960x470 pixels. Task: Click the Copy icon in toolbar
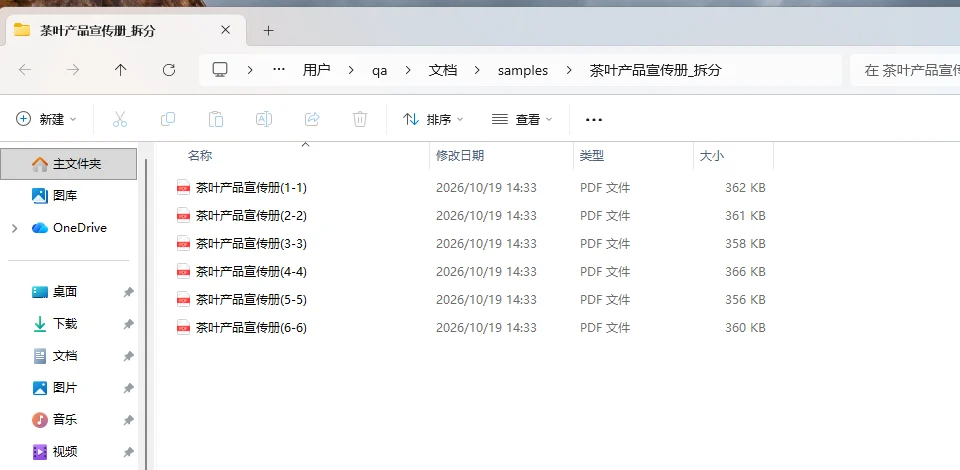coord(168,119)
